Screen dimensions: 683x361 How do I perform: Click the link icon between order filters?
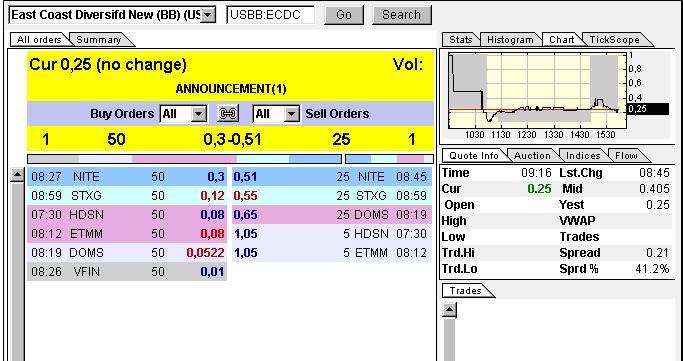click(228, 114)
